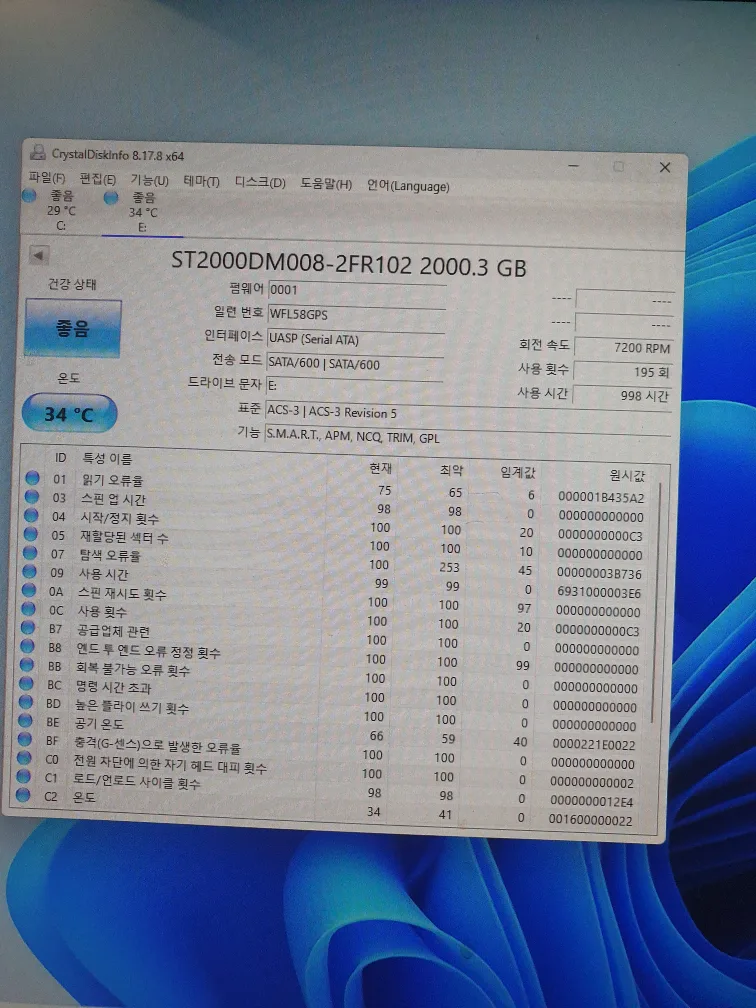The image size is (756, 1008).
Task: Click the rotation speed value 7200 RPM
Action: (624, 347)
